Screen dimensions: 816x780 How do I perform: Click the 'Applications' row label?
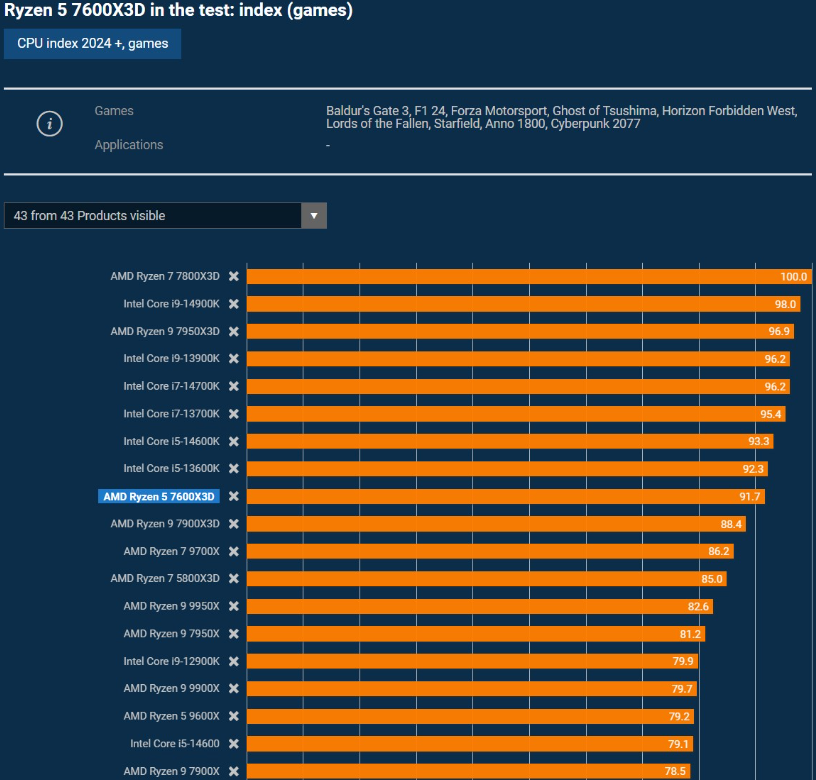[x=129, y=145]
